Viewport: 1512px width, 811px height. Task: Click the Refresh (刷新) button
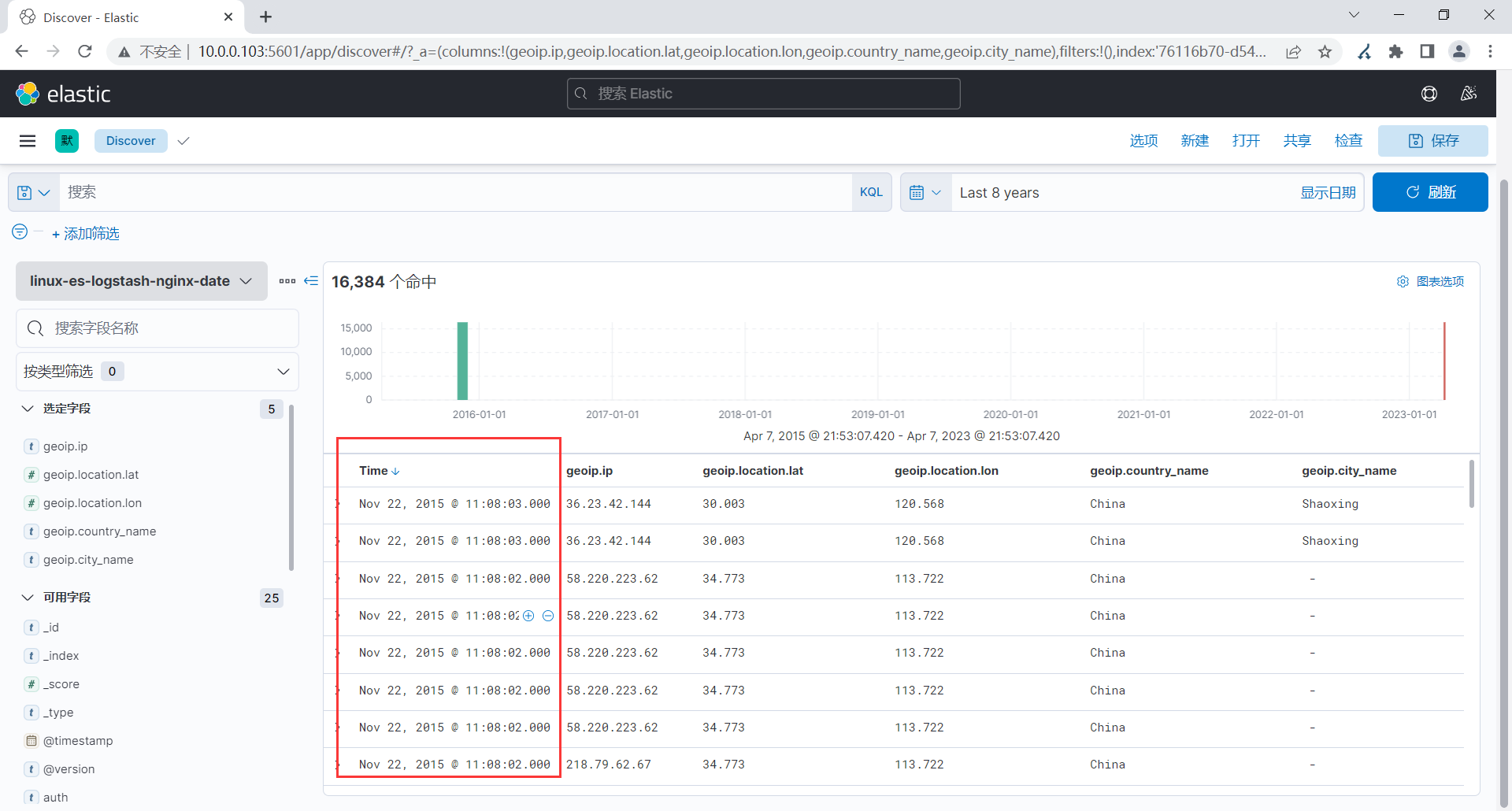pos(1430,192)
